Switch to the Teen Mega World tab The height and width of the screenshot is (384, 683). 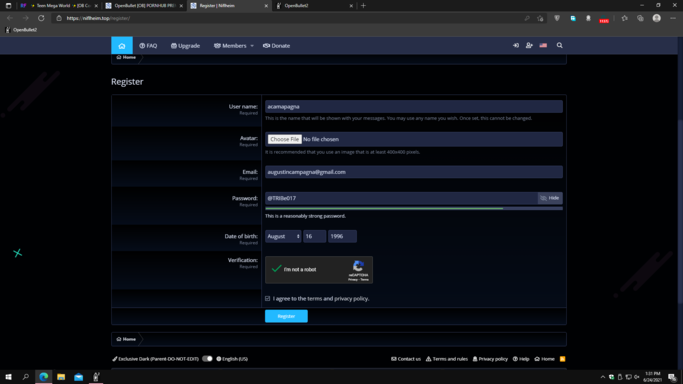(x=59, y=6)
